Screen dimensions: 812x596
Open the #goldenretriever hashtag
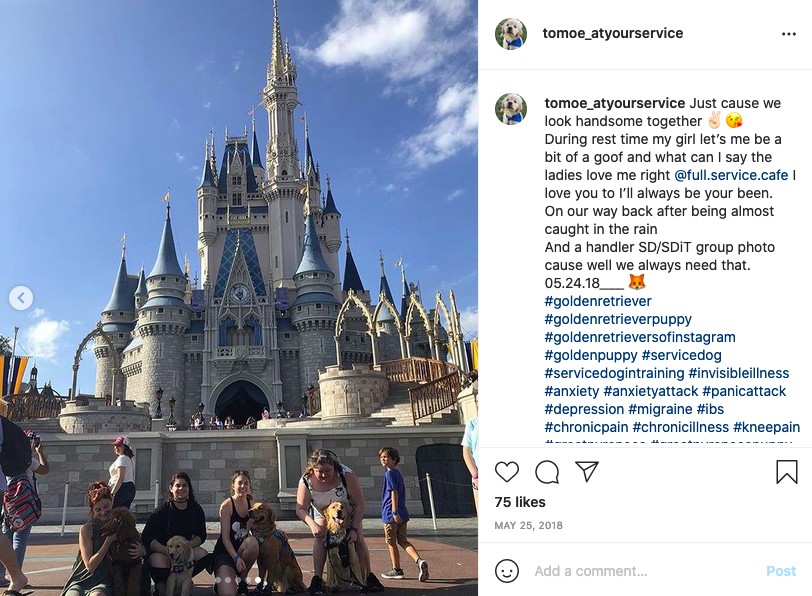tap(598, 301)
